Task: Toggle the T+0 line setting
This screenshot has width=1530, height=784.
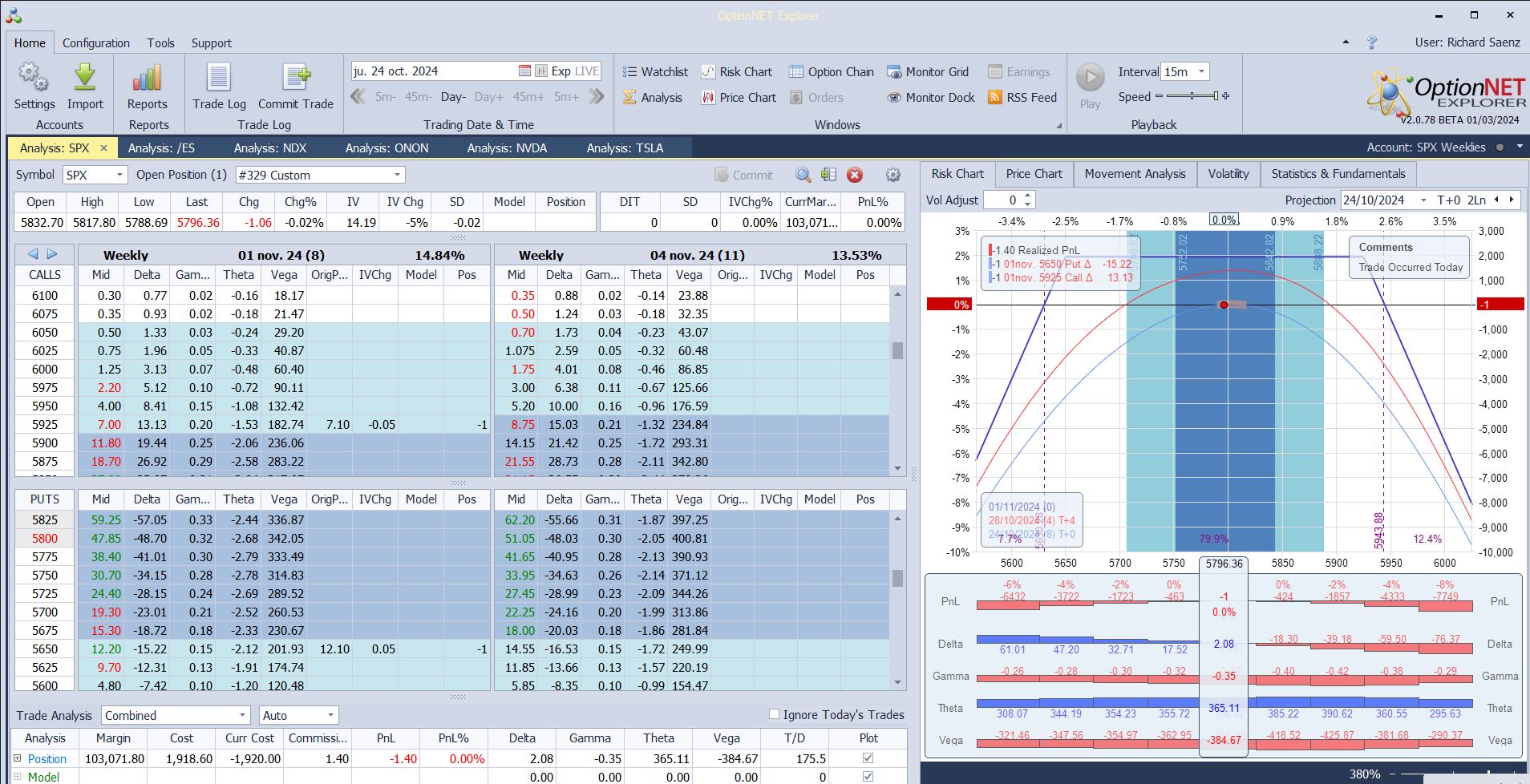Action: coord(1449,200)
